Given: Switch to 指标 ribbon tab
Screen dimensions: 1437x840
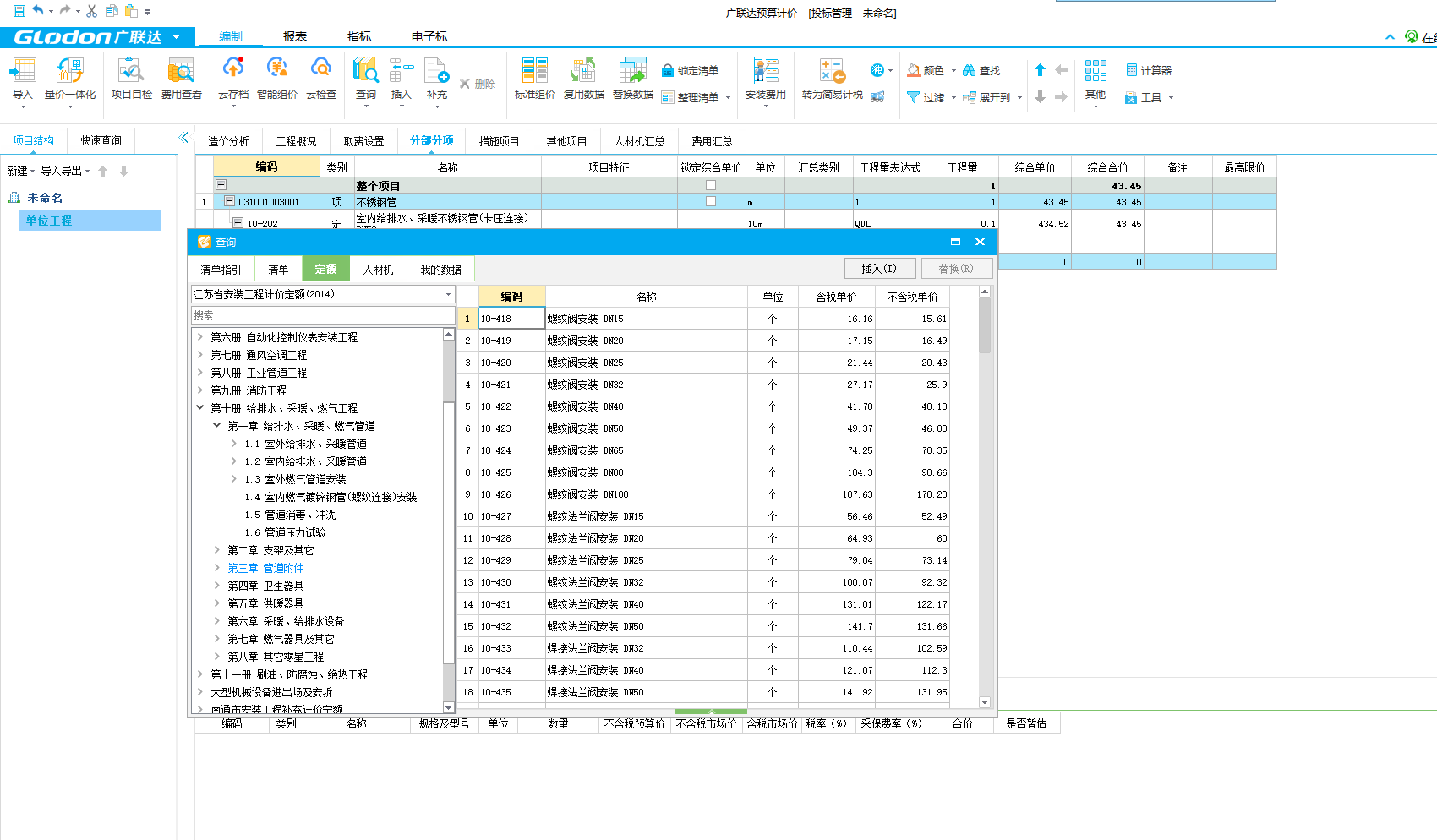Looking at the screenshot, I should tap(359, 36).
